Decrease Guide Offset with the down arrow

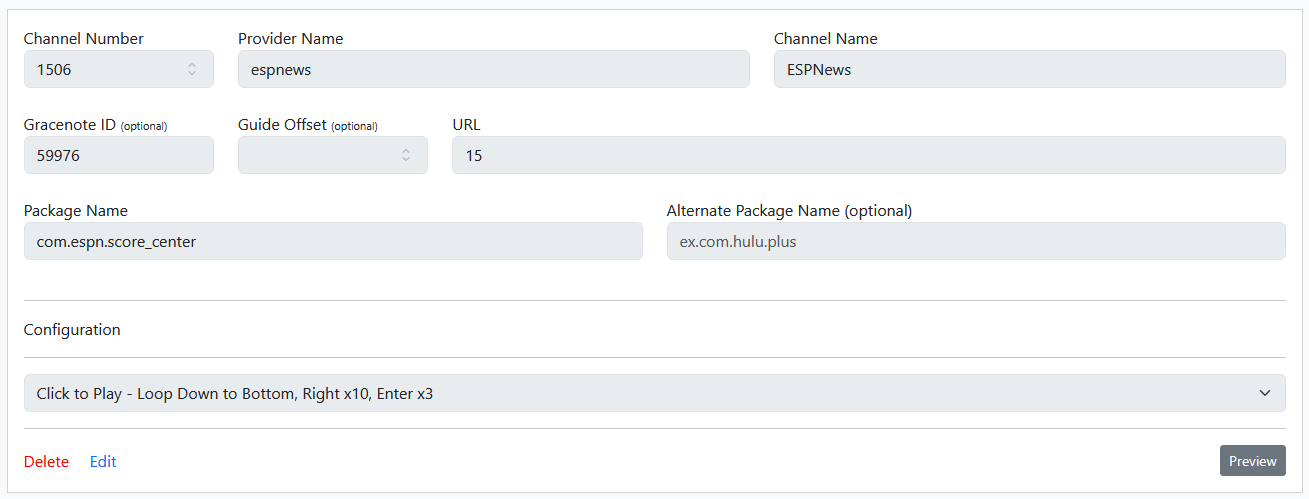(406, 159)
